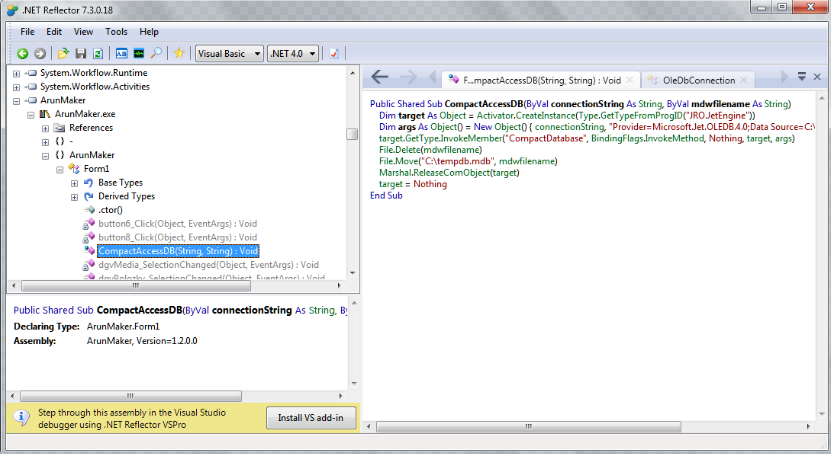This screenshot has width=831, height=454.
Task: Open the File menu
Action: 27,32
